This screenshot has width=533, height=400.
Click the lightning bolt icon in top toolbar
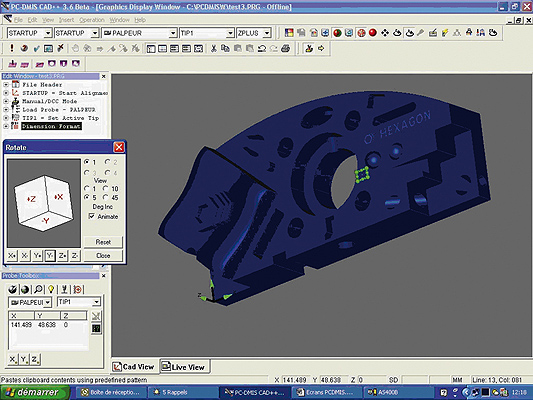(445, 33)
